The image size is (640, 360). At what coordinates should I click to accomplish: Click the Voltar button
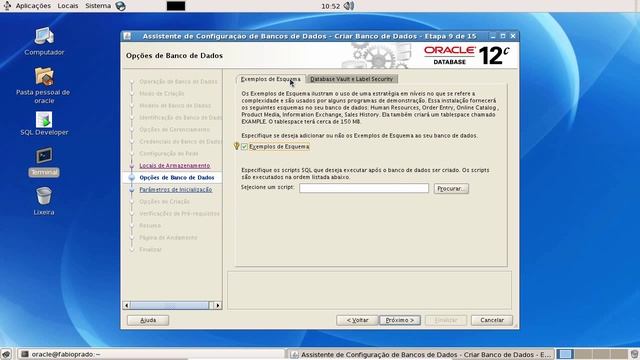pyautogui.click(x=357, y=320)
